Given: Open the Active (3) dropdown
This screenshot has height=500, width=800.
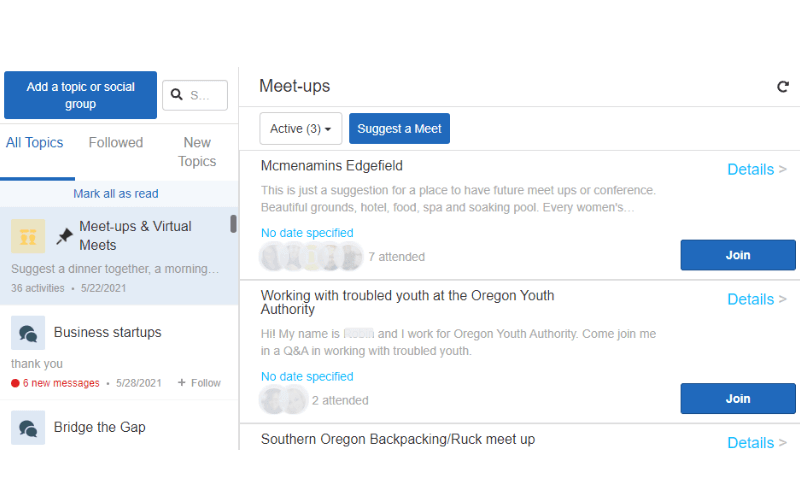Looking at the screenshot, I should tap(301, 129).
